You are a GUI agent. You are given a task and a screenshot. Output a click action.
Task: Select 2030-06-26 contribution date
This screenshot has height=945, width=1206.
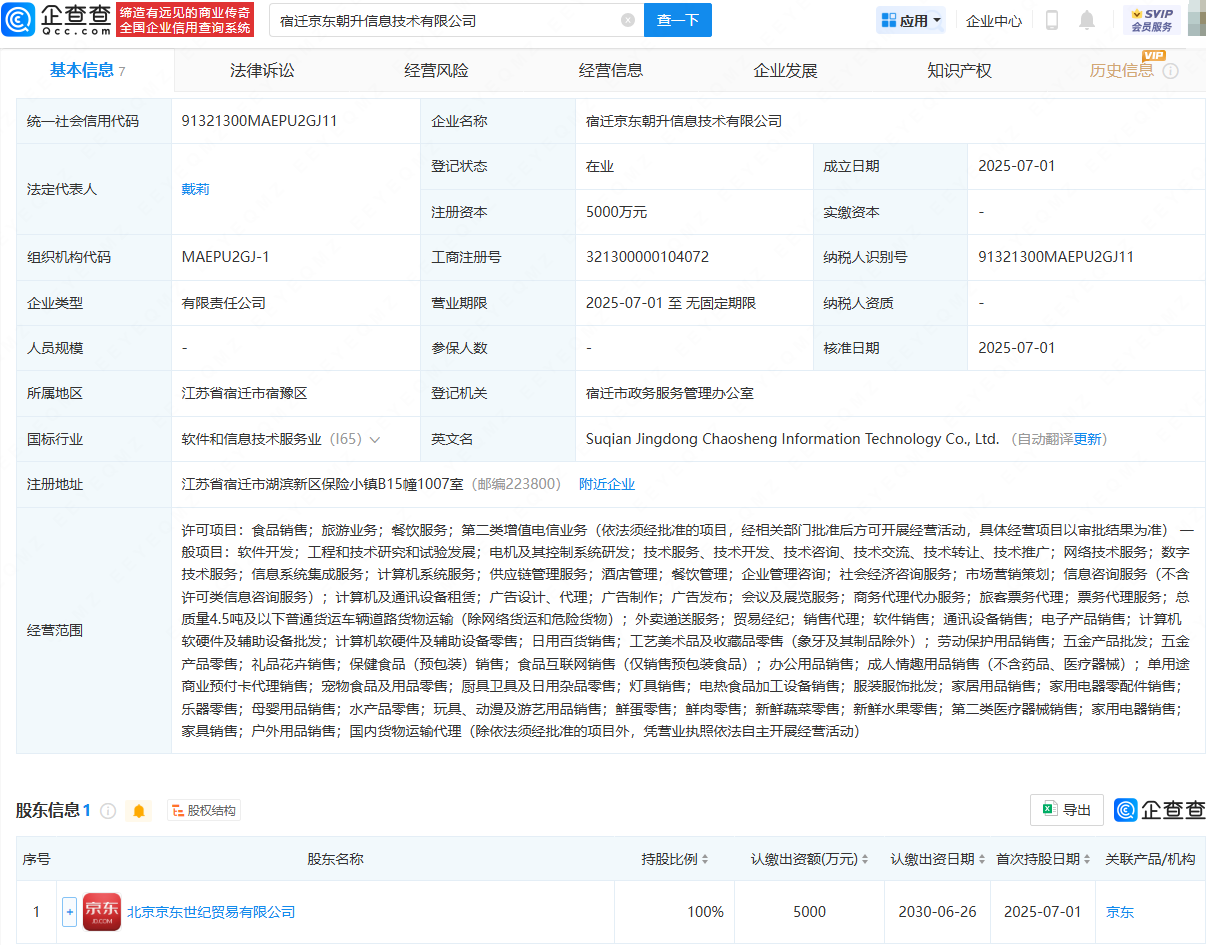click(x=937, y=912)
